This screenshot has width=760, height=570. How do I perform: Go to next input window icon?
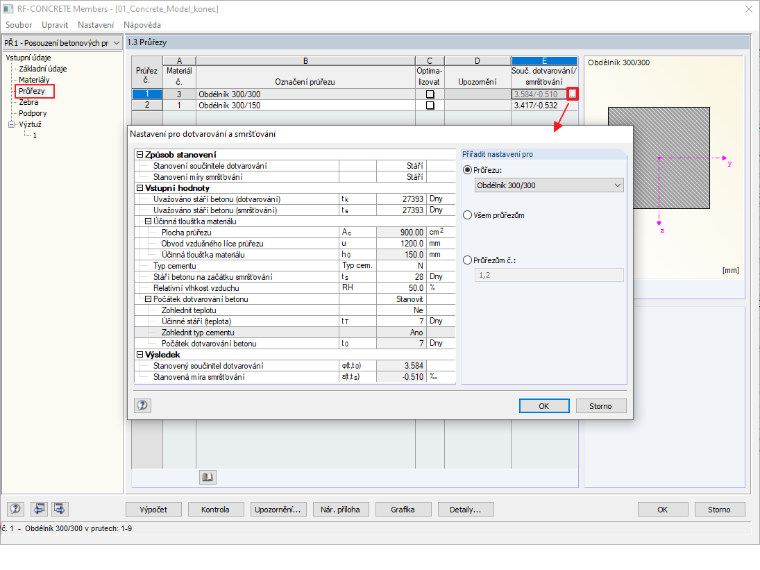coord(60,509)
